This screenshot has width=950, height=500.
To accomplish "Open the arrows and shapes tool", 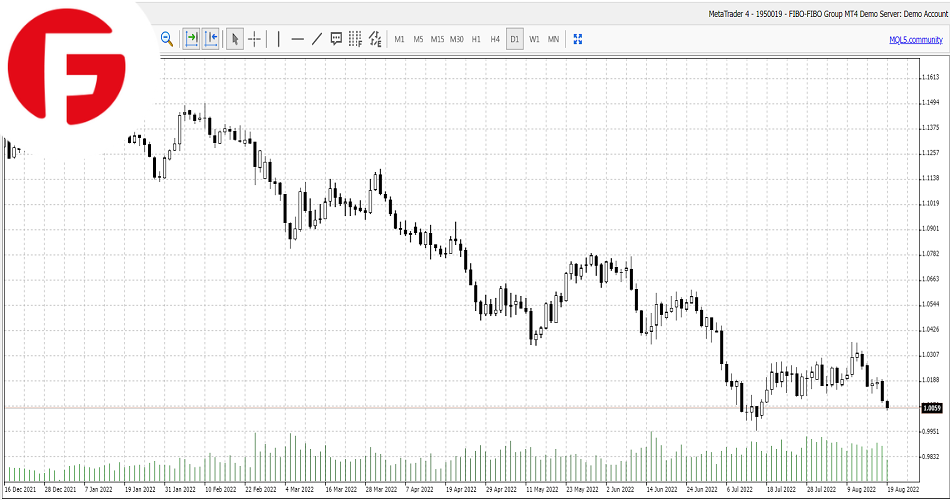I will [x=375, y=39].
